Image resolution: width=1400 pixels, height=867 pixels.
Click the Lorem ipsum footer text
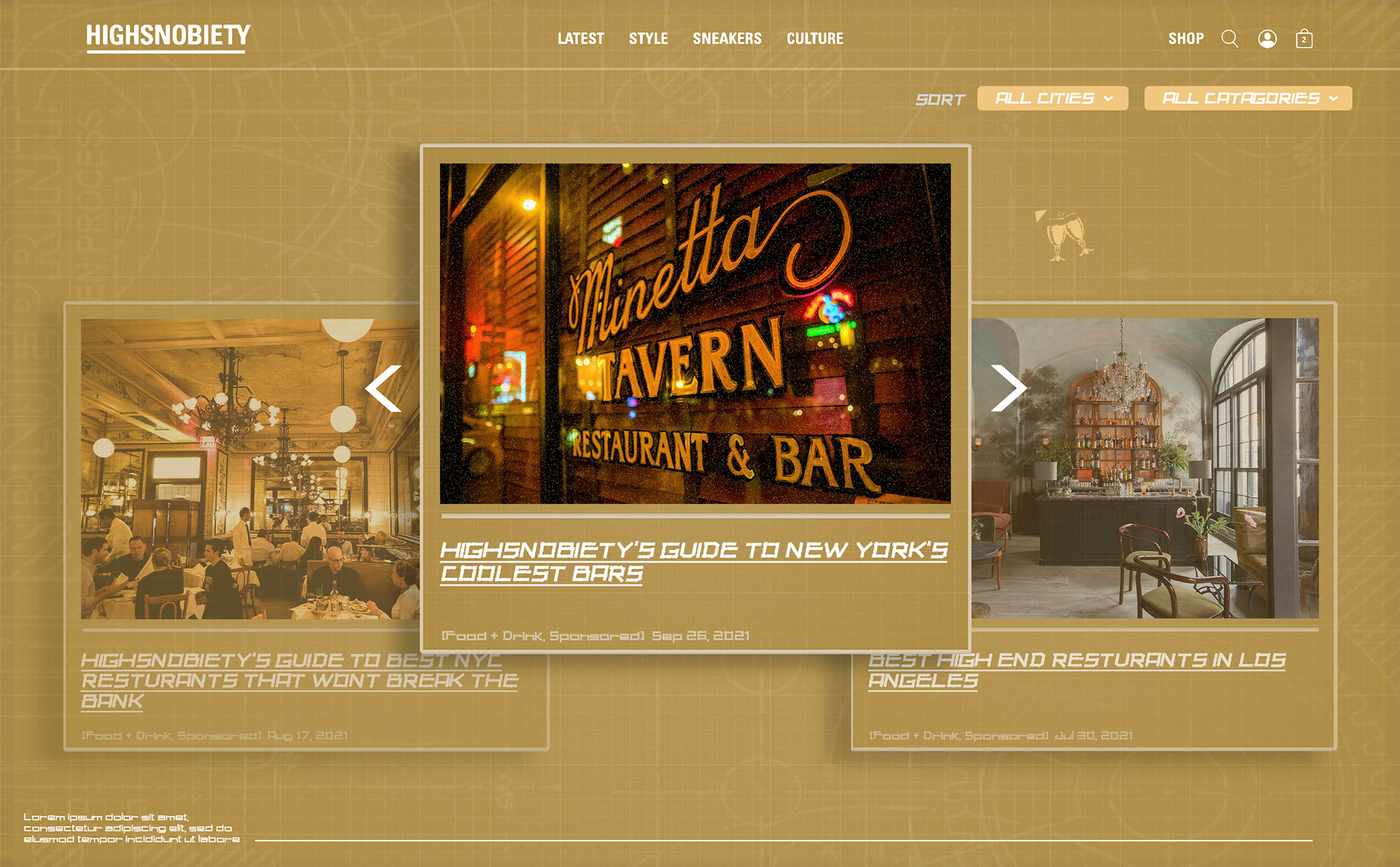[x=131, y=828]
